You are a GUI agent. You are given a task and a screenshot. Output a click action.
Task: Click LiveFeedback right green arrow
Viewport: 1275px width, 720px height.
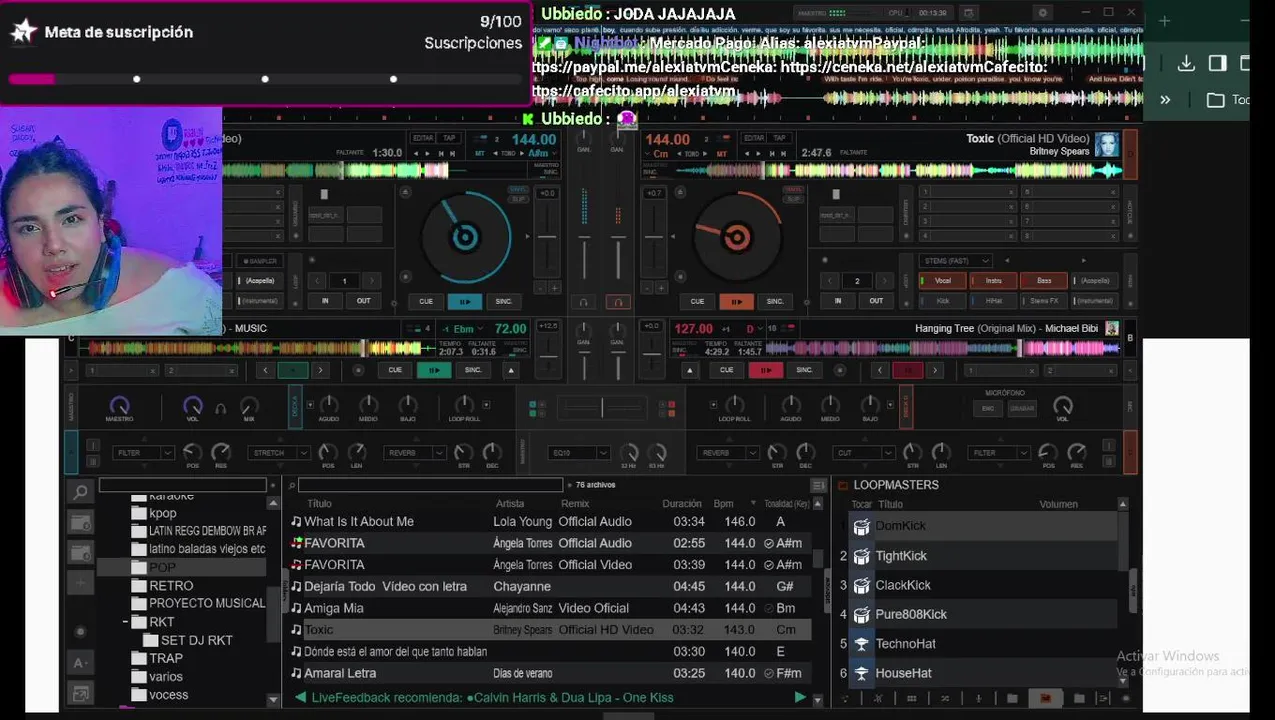tap(800, 698)
